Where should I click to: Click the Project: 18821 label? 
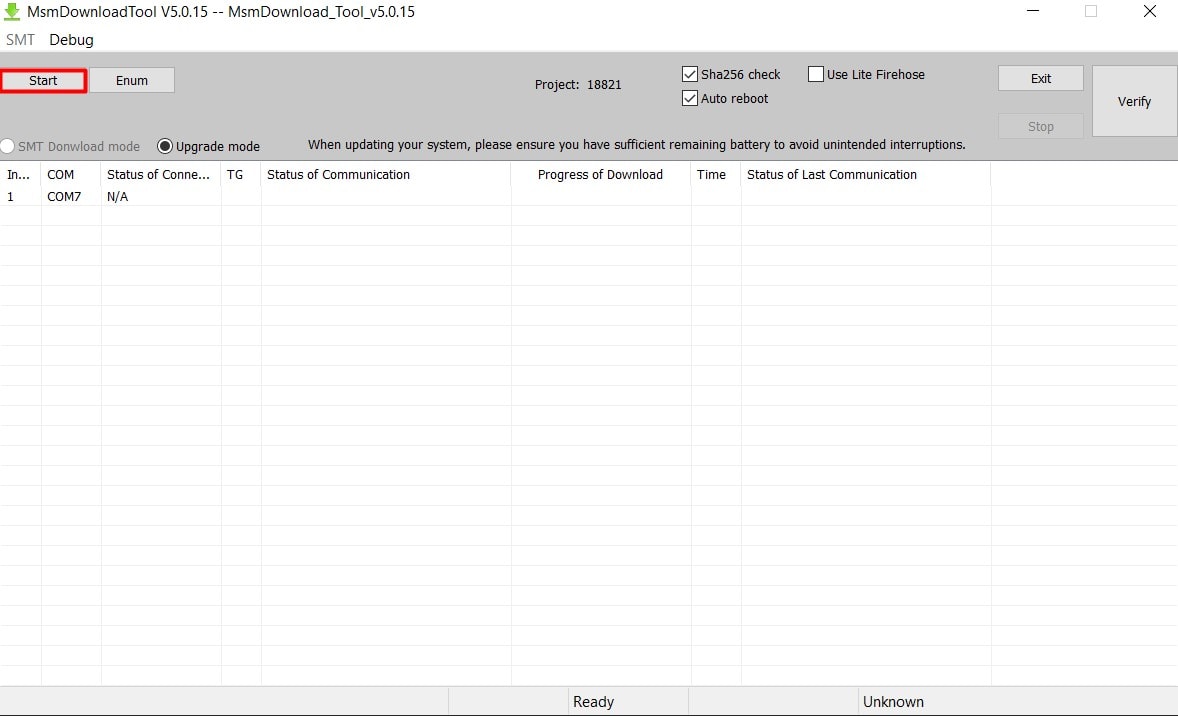578,84
